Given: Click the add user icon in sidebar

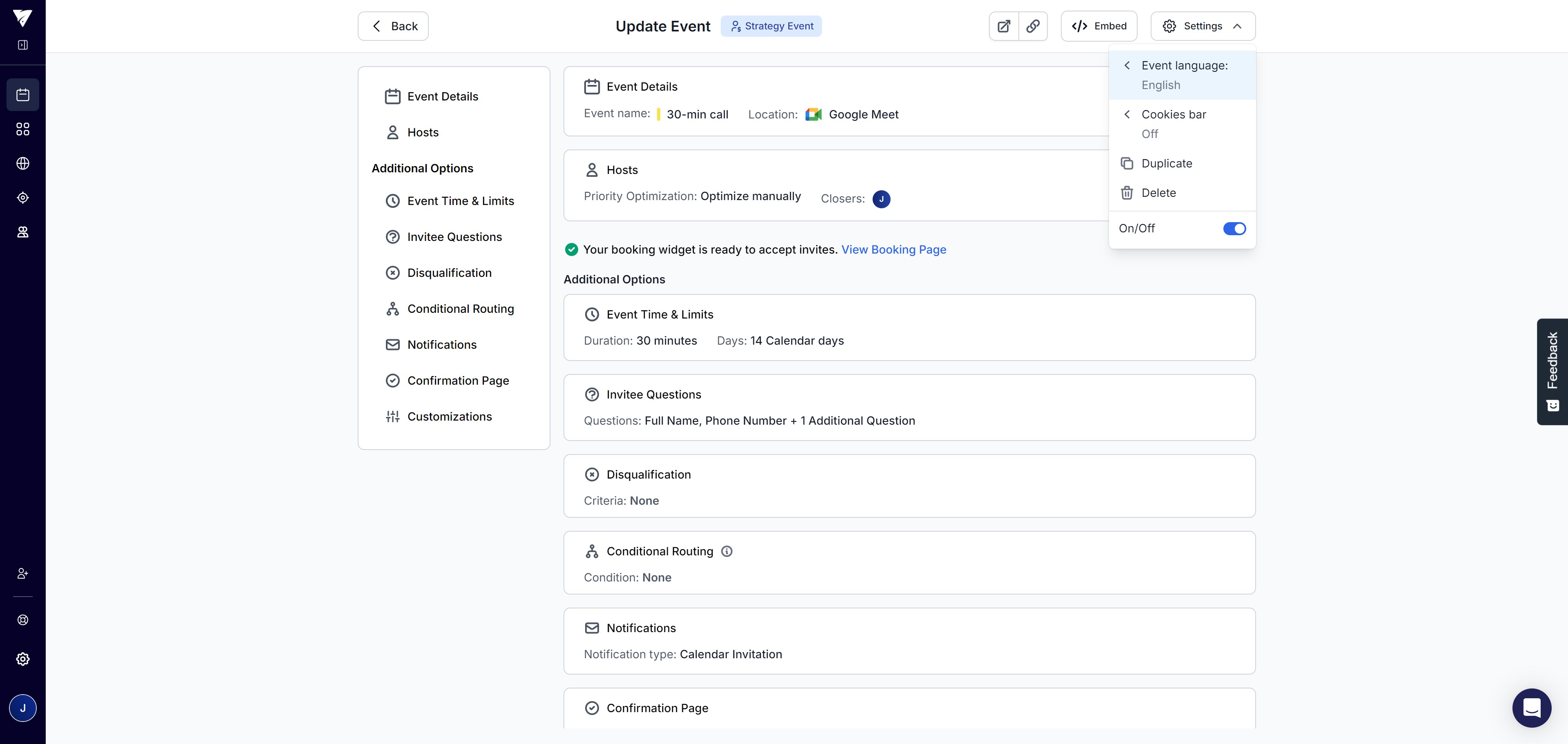Looking at the screenshot, I should click(x=22, y=574).
